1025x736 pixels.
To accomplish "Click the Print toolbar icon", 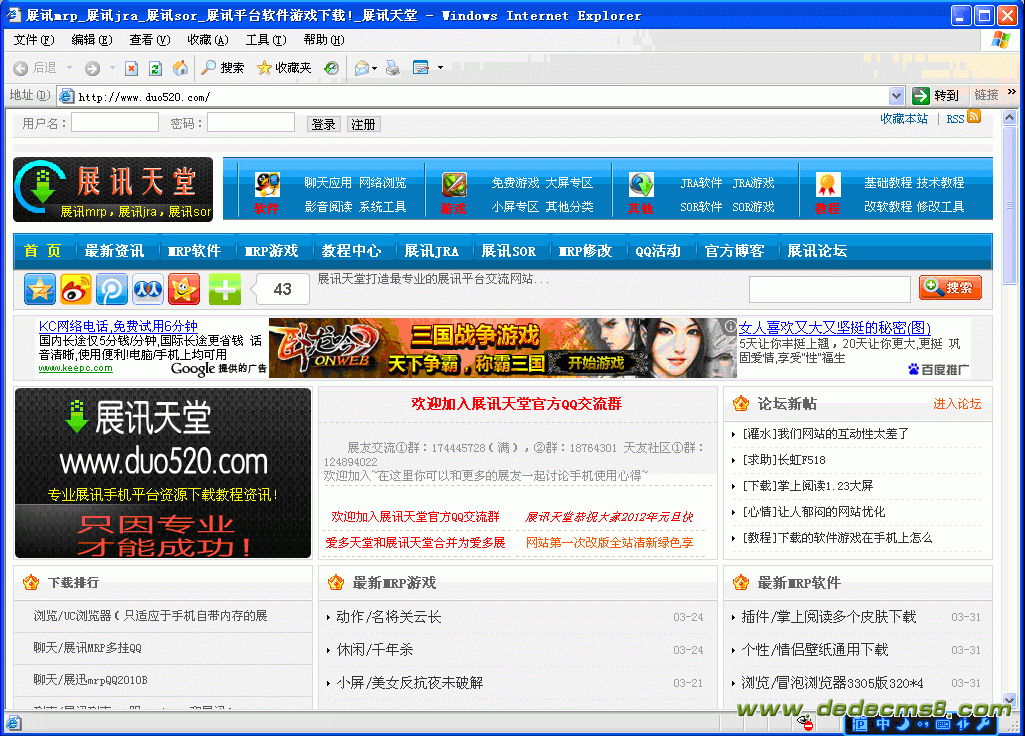I will click(393, 68).
